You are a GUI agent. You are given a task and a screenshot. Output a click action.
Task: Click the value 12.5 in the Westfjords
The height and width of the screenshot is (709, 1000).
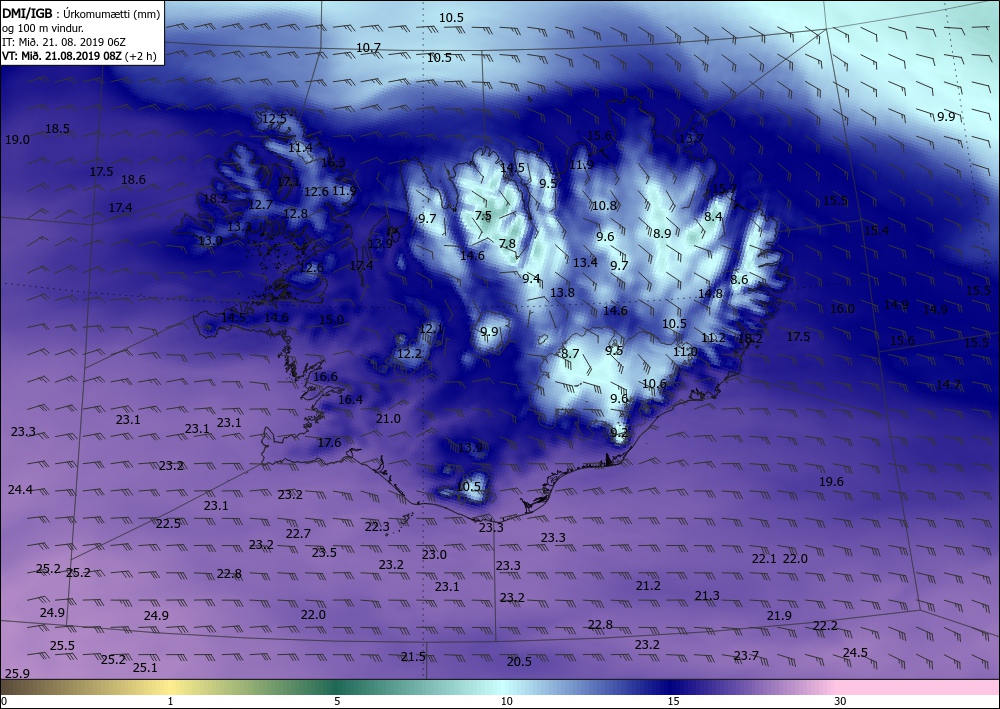[274, 119]
